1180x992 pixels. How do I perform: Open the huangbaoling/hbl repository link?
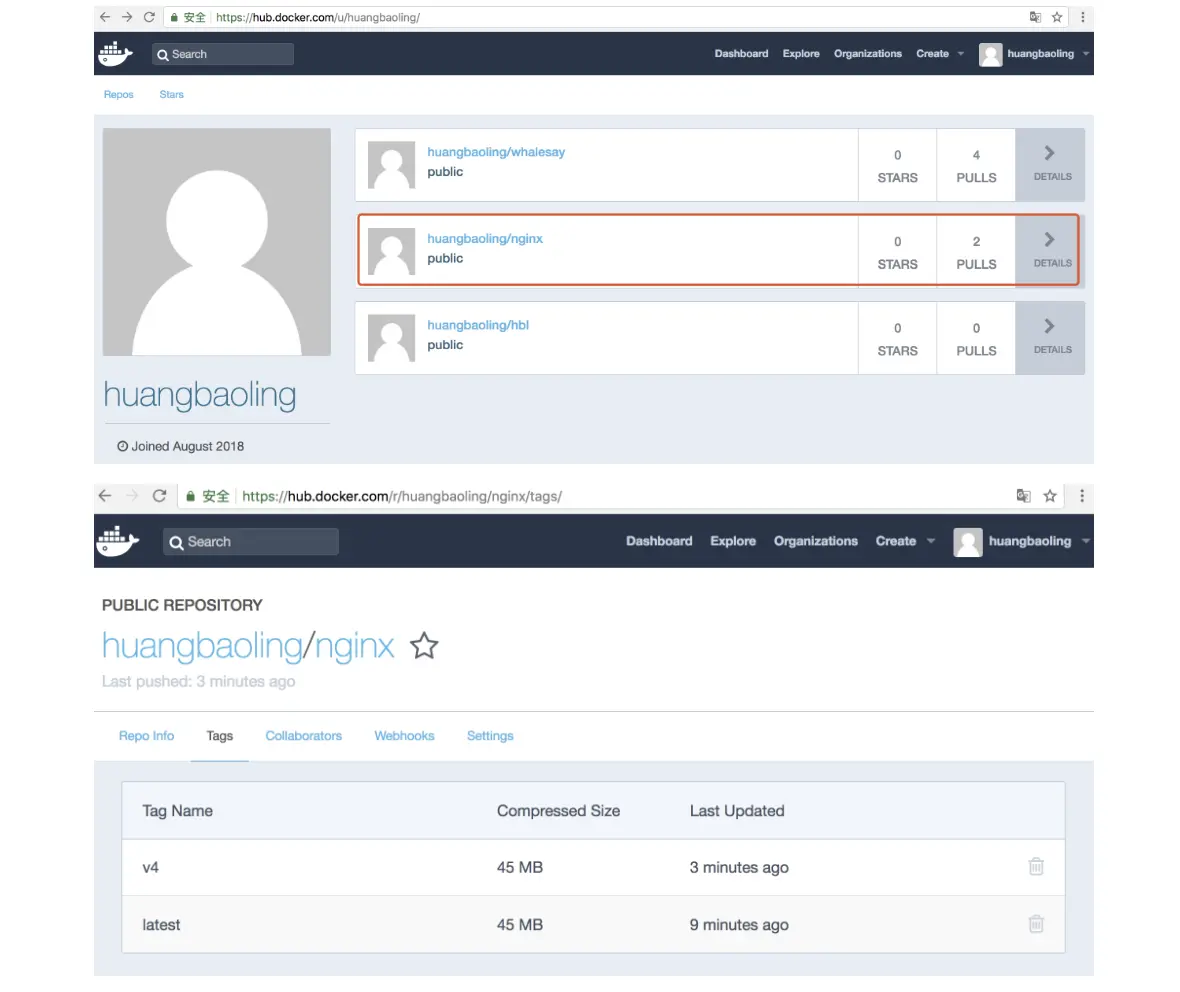[x=478, y=325]
